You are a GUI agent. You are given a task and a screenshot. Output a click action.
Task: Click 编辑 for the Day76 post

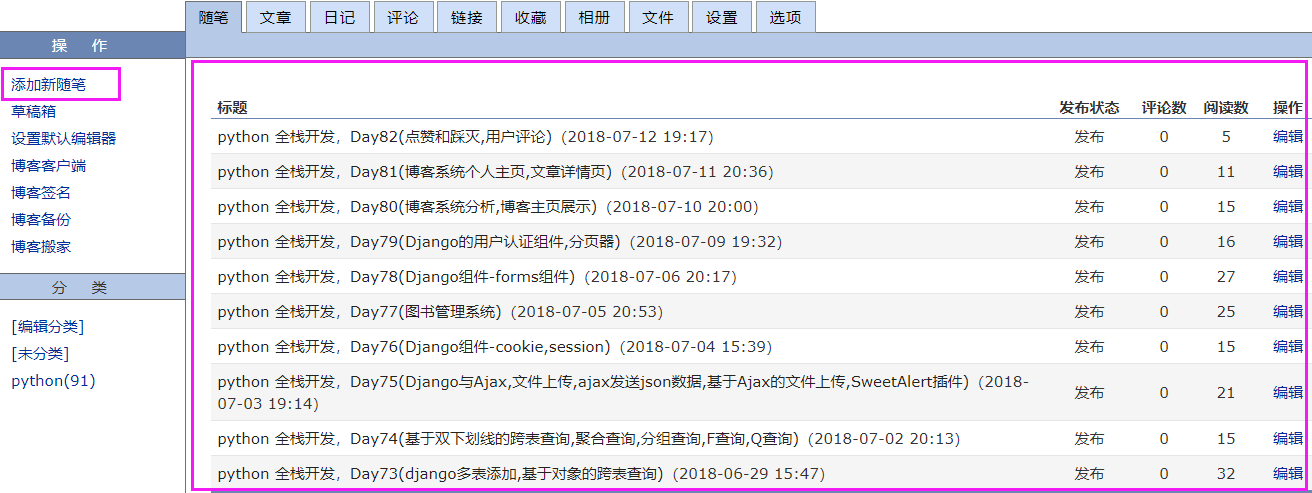pyautogui.click(x=1287, y=347)
